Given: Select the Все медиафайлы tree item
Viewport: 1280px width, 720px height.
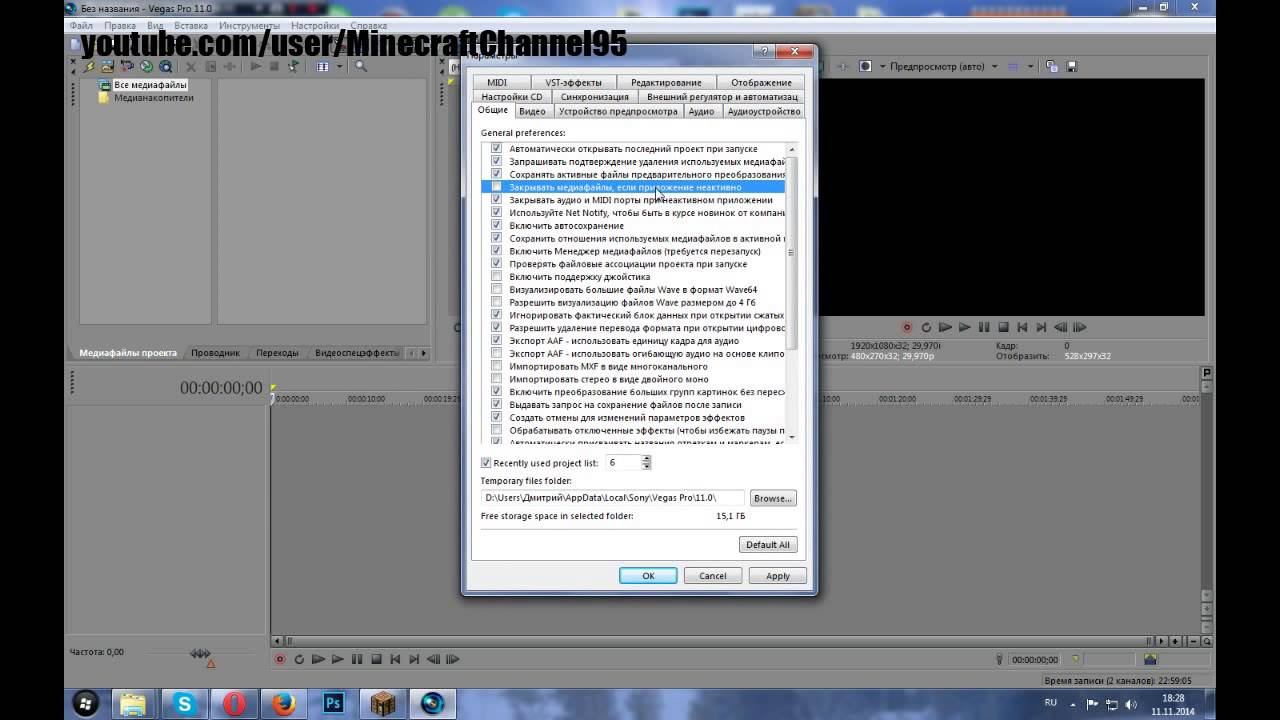Looking at the screenshot, I should [150, 85].
